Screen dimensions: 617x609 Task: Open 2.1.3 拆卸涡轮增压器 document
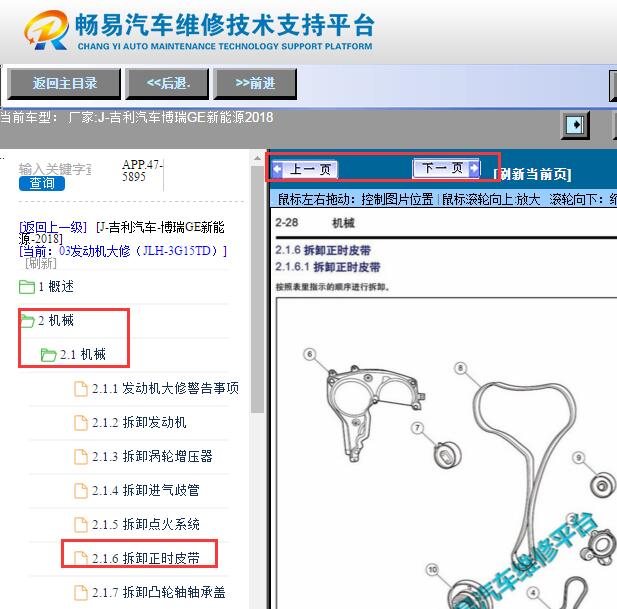tap(152, 456)
